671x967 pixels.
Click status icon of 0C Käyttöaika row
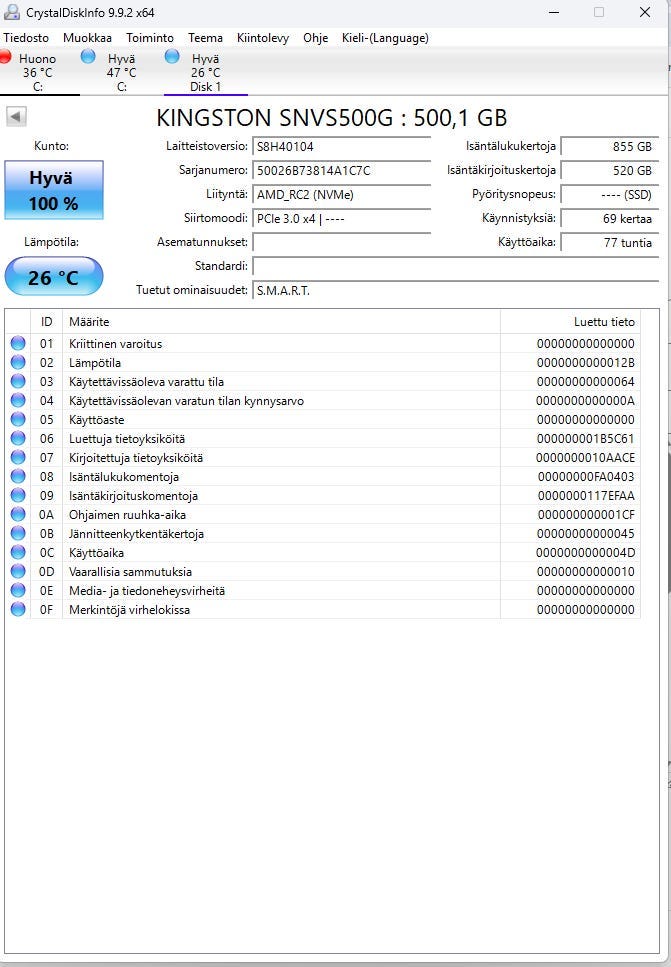click(18, 553)
